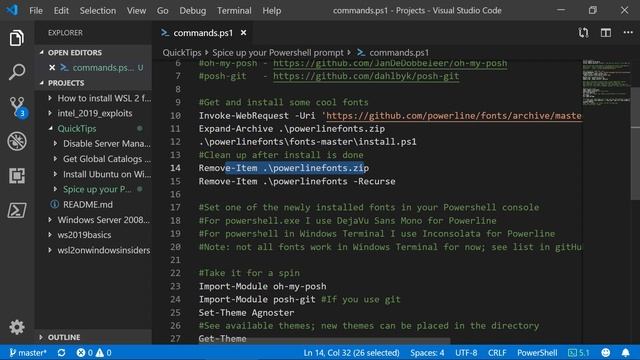Expand the Disable Server Mana... folder
This screenshot has height=360, width=640.
pyautogui.click(x=93, y=144)
